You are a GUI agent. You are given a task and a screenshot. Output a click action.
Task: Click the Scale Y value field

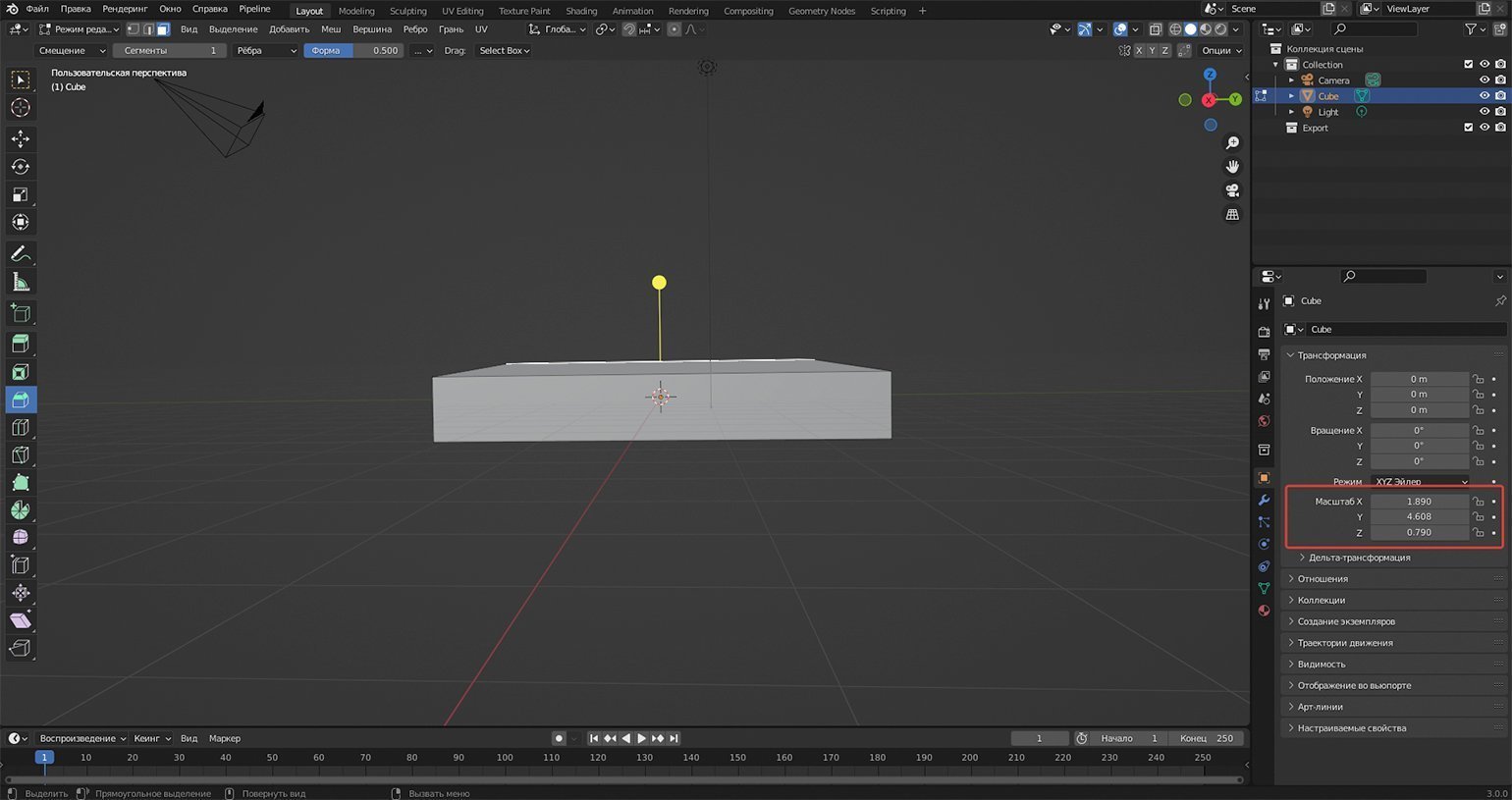pos(1419,517)
